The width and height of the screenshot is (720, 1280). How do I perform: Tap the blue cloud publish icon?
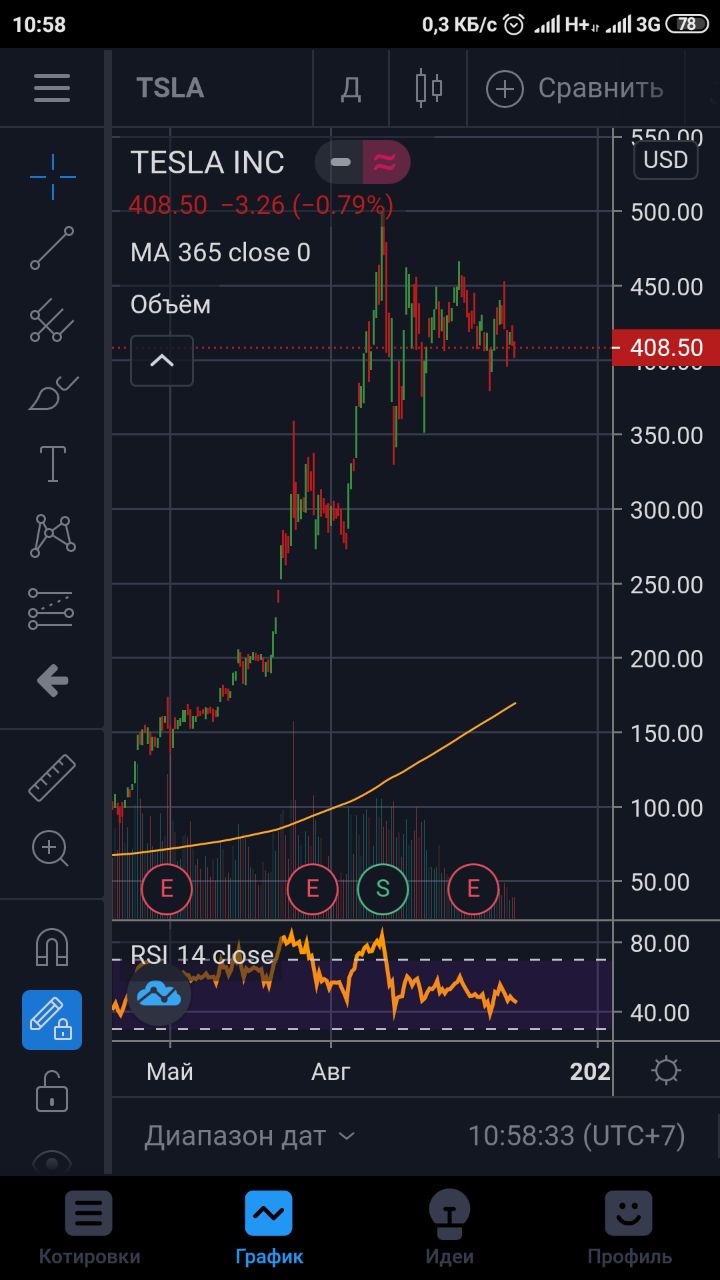tap(159, 994)
